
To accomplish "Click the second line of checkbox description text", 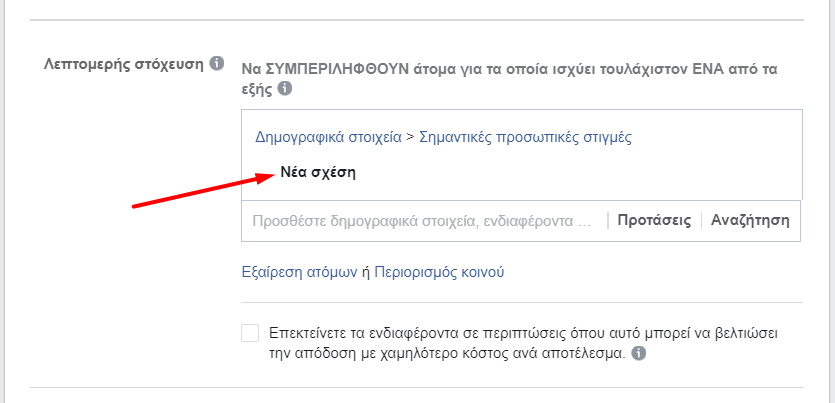I will (x=442, y=354).
